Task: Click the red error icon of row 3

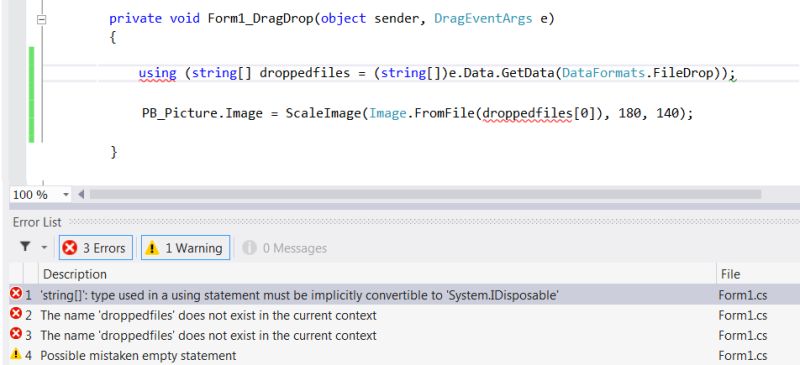Action: [x=16, y=334]
